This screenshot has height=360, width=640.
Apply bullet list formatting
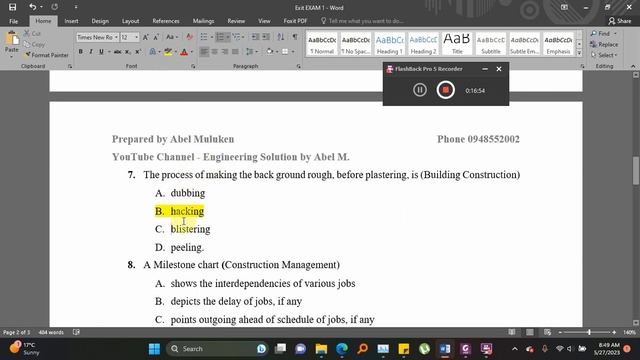coord(204,37)
